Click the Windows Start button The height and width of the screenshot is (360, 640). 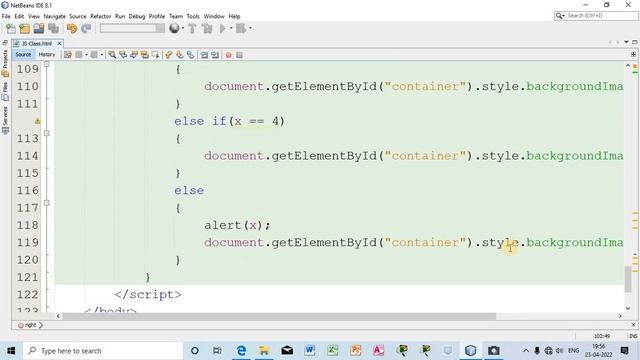11,351
